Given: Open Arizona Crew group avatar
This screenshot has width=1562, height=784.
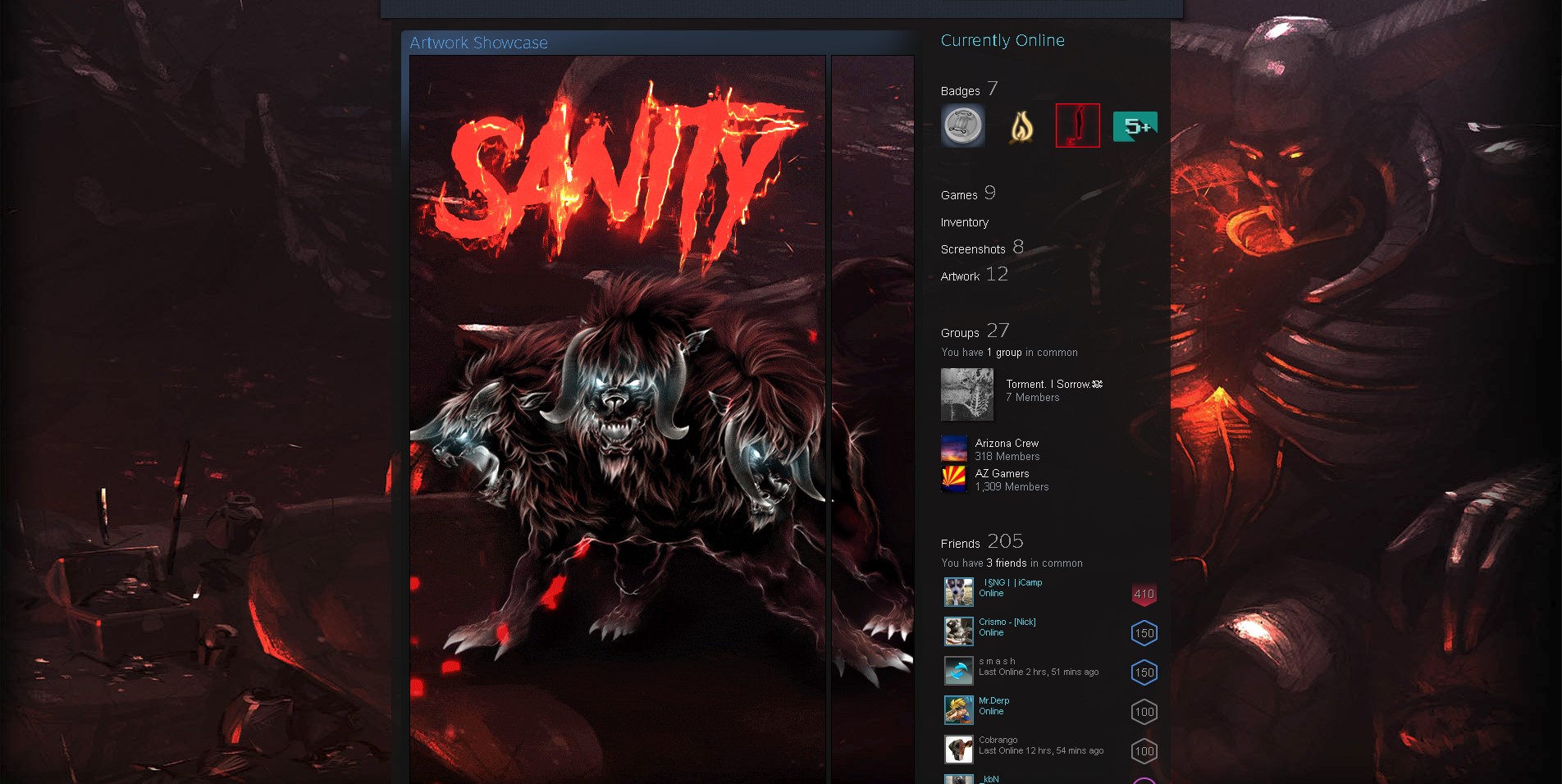Looking at the screenshot, I should (x=954, y=449).
